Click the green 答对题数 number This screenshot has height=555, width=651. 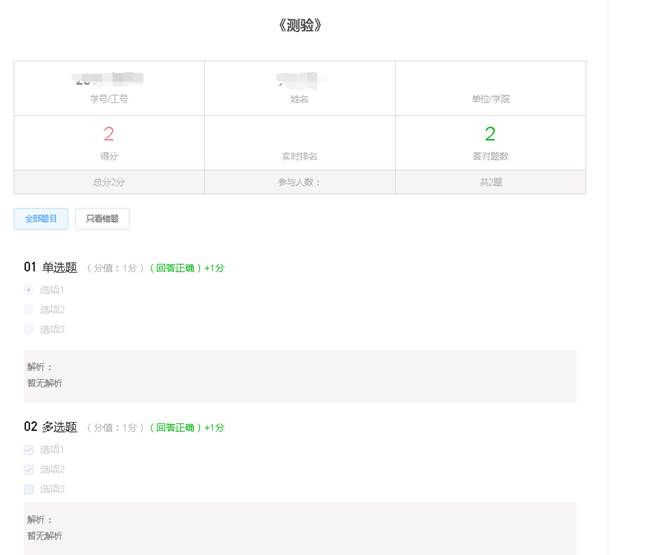tap(490, 134)
